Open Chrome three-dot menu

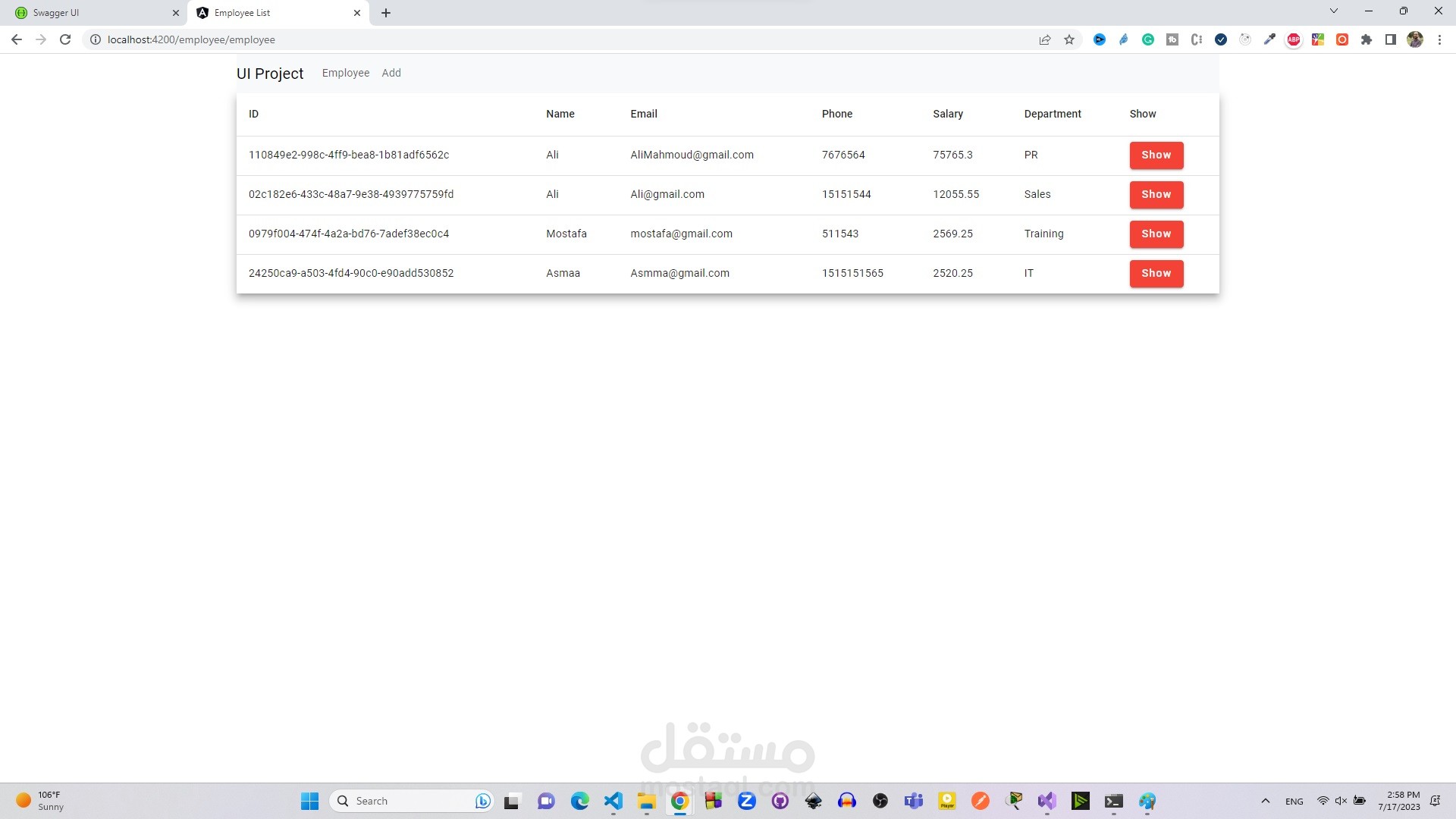coord(1439,39)
